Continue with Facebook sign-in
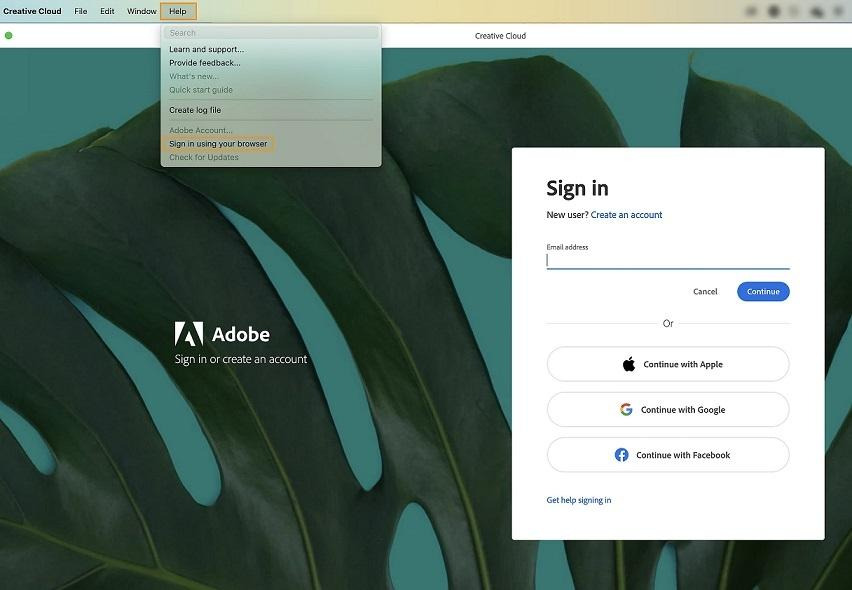The image size is (852, 590). [668, 455]
